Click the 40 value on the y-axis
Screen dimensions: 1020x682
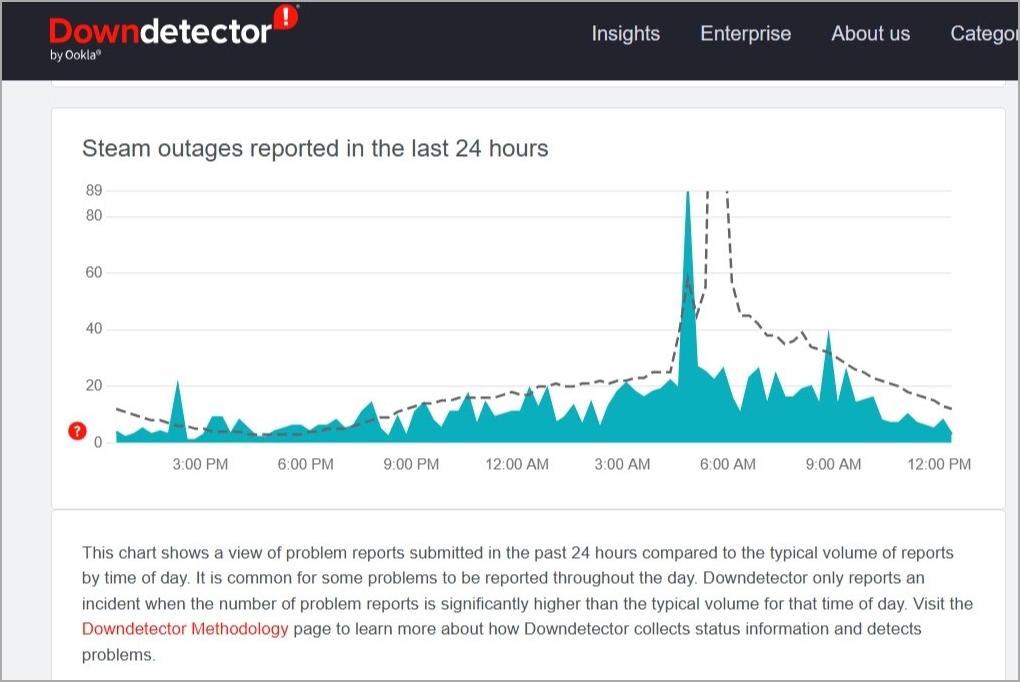94,329
